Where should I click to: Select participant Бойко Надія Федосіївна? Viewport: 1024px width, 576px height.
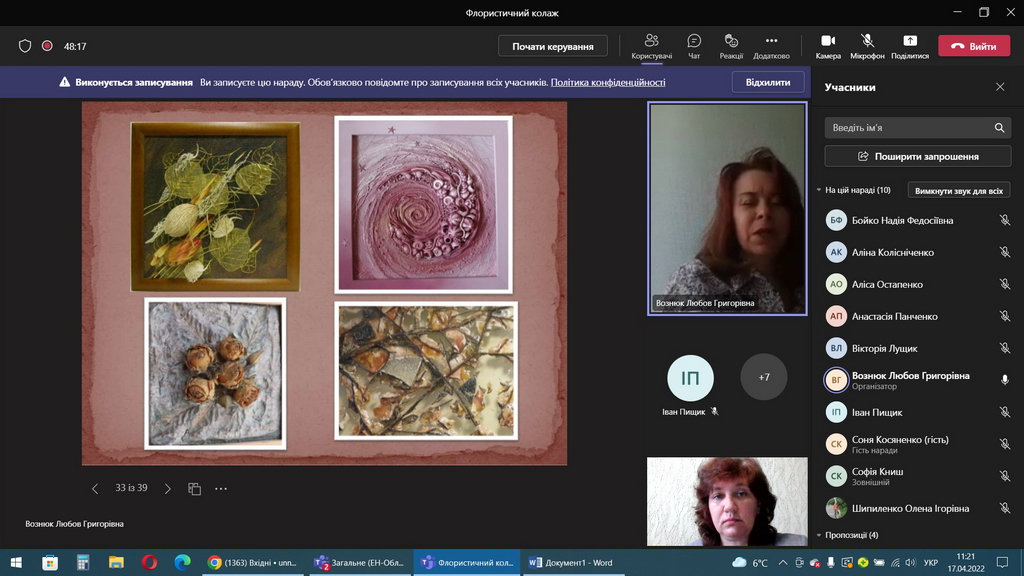click(918, 221)
